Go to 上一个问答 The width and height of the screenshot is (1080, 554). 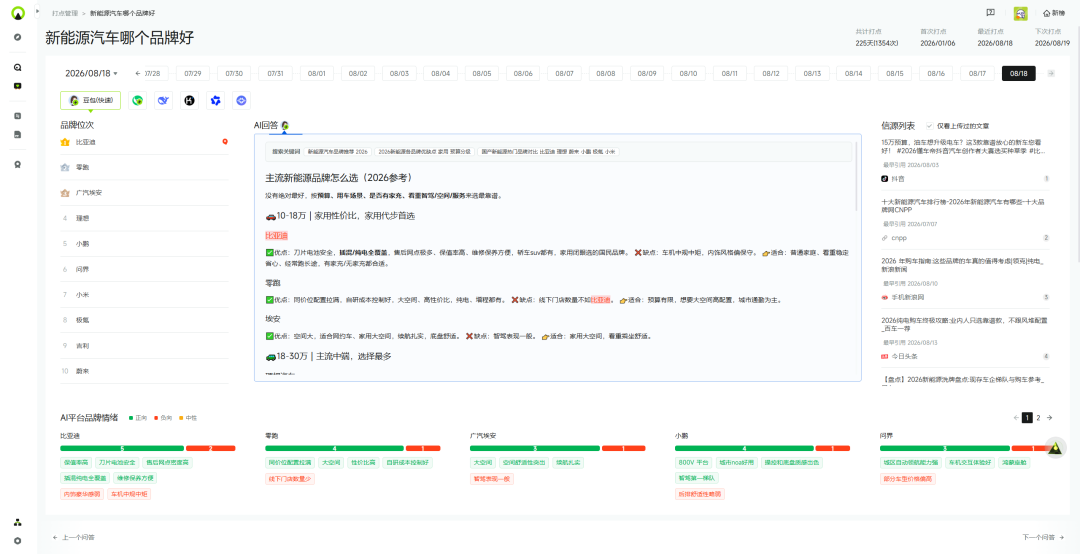(x=74, y=537)
